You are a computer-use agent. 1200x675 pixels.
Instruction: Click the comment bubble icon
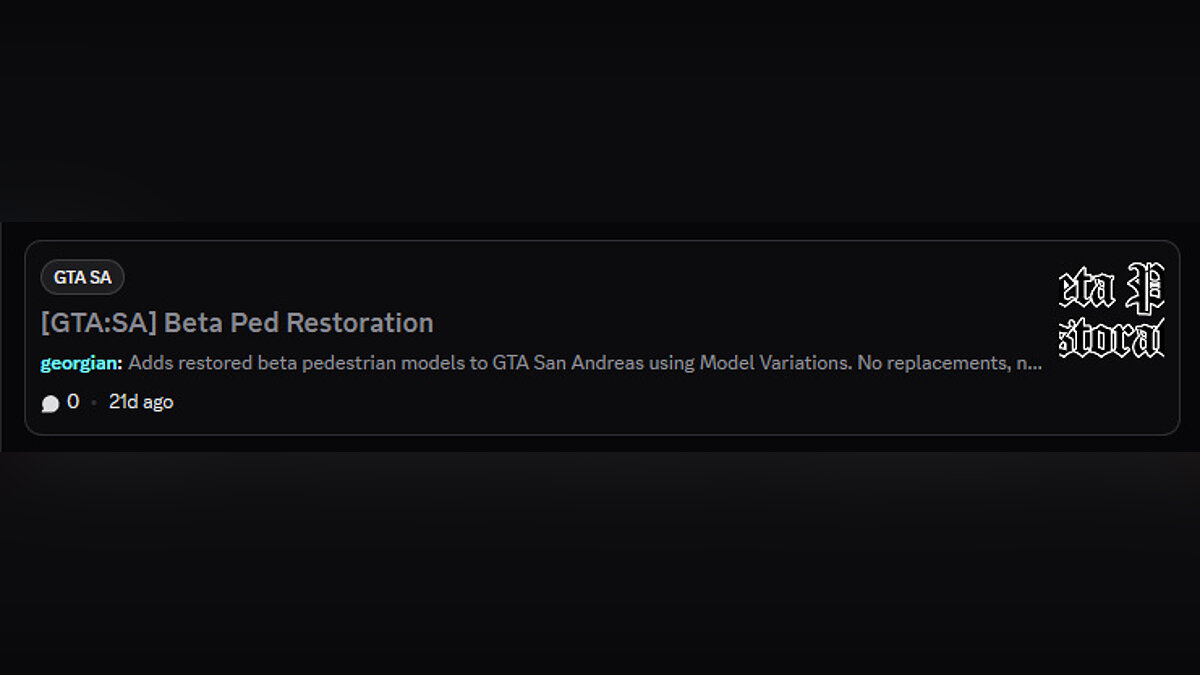point(50,403)
